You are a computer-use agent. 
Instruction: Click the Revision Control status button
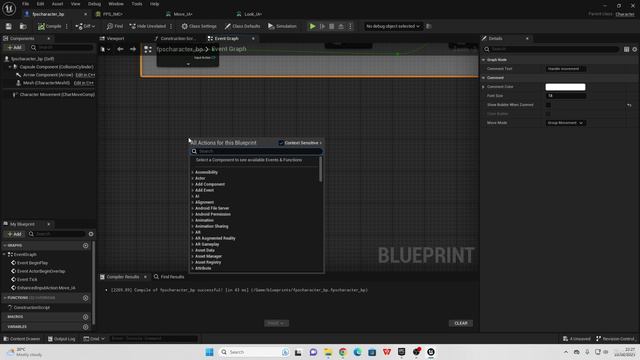(616, 339)
